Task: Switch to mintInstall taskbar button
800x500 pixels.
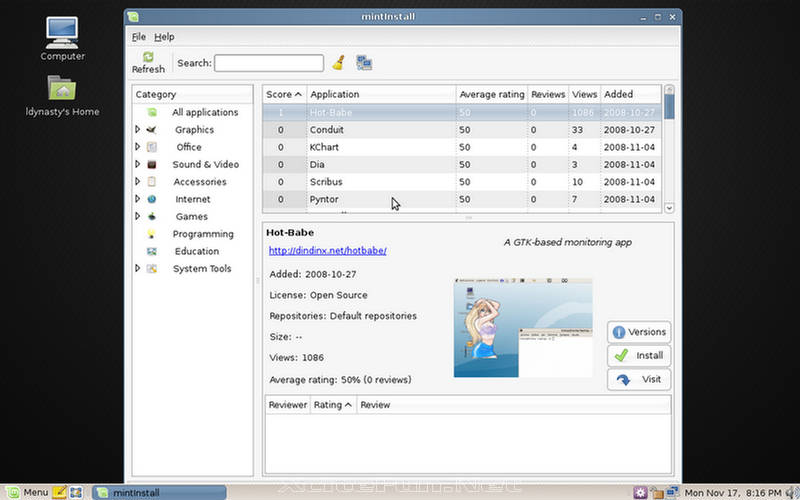Action: point(159,492)
